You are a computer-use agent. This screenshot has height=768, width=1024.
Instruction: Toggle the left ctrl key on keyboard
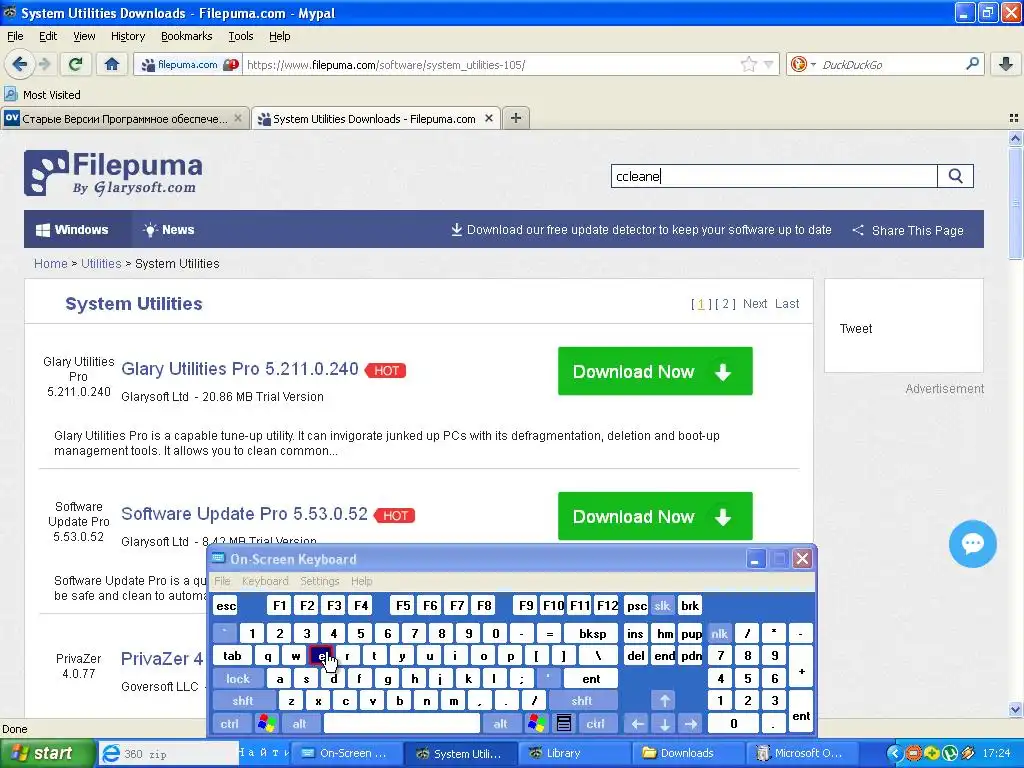tap(230, 724)
